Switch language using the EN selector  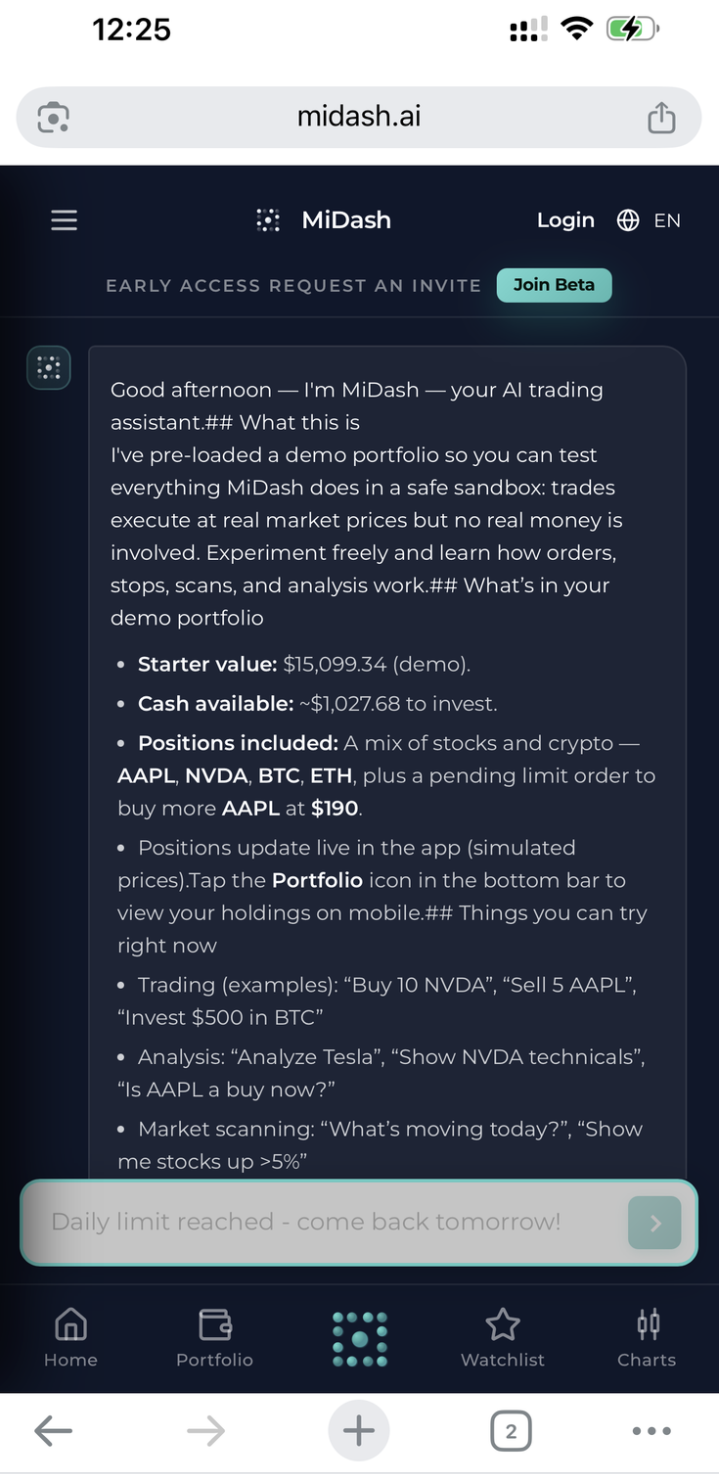point(668,220)
